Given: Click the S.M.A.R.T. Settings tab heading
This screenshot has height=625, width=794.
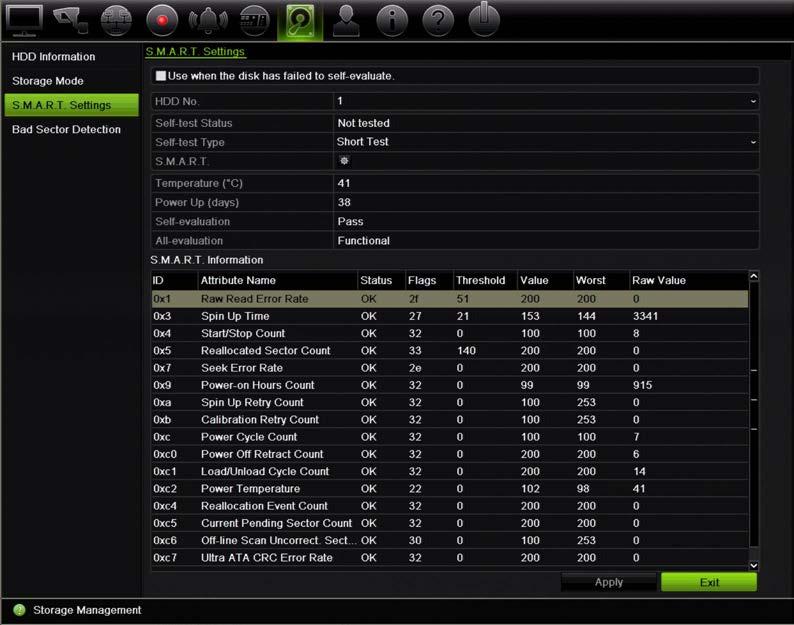Looking at the screenshot, I should tap(195, 52).
